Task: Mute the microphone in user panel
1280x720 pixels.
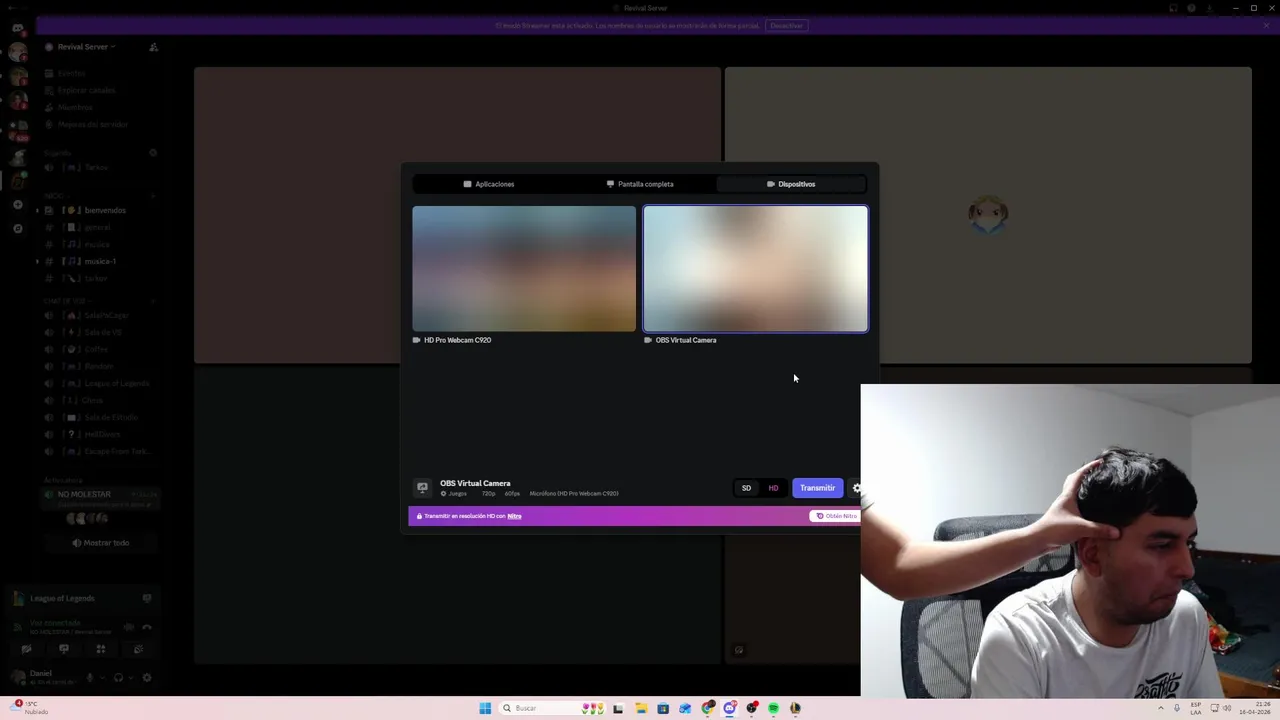Action: (89, 677)
